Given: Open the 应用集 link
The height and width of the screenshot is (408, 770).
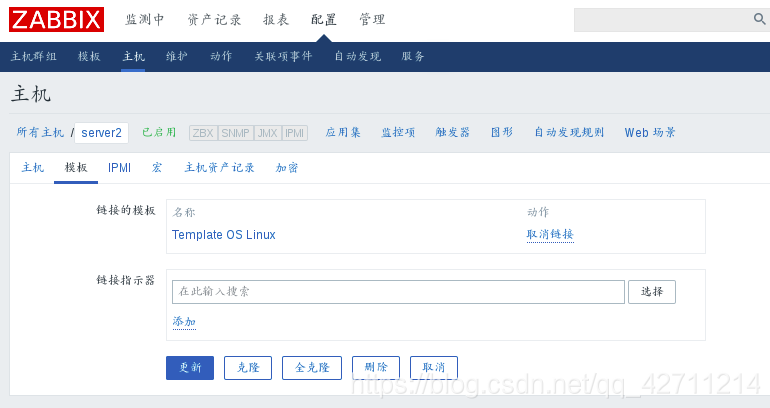Looking at the screenshot, I should pyautogui.click(x=343, y=133).
